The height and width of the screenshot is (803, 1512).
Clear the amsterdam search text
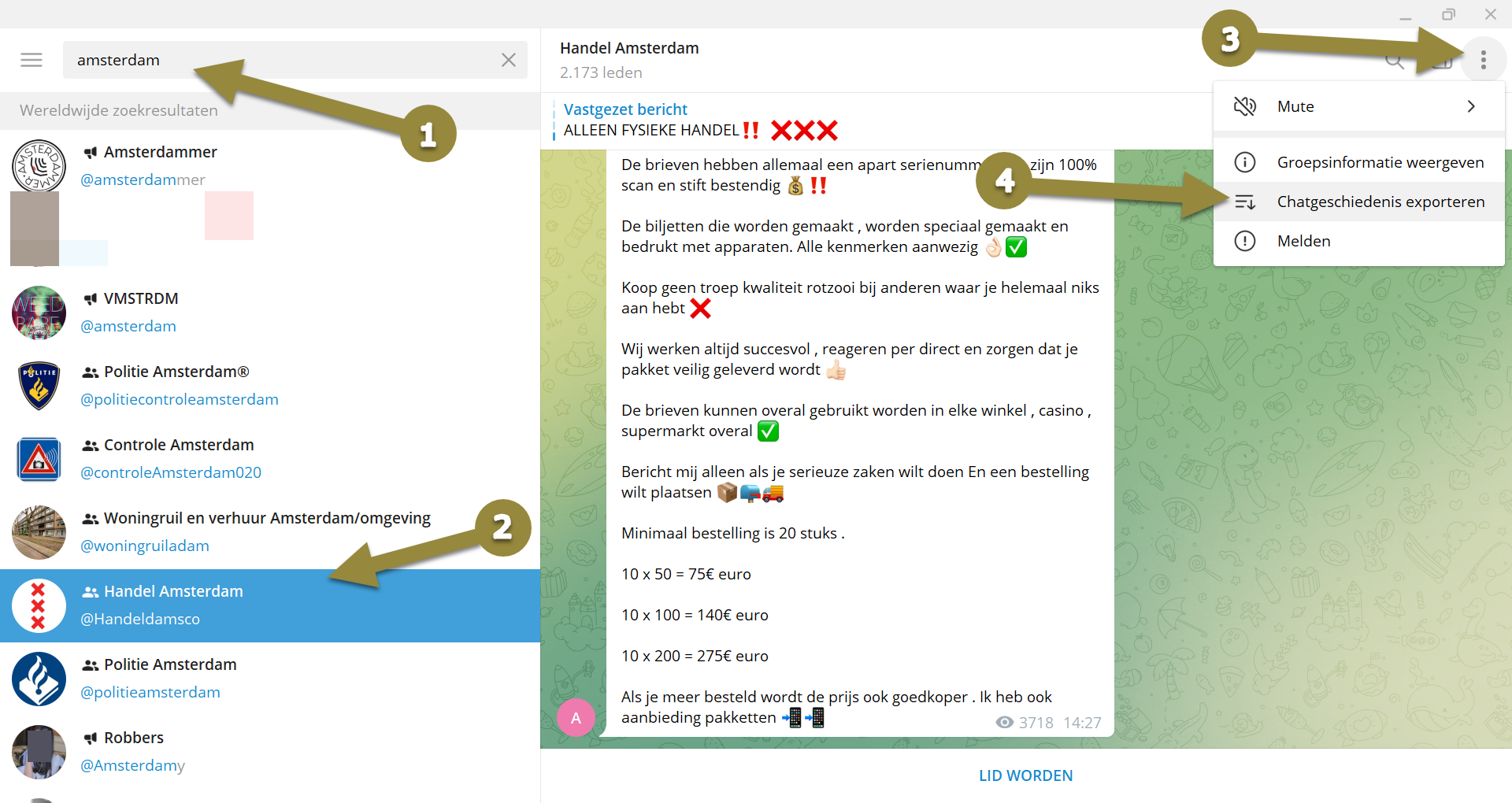[x=509, y=60]
